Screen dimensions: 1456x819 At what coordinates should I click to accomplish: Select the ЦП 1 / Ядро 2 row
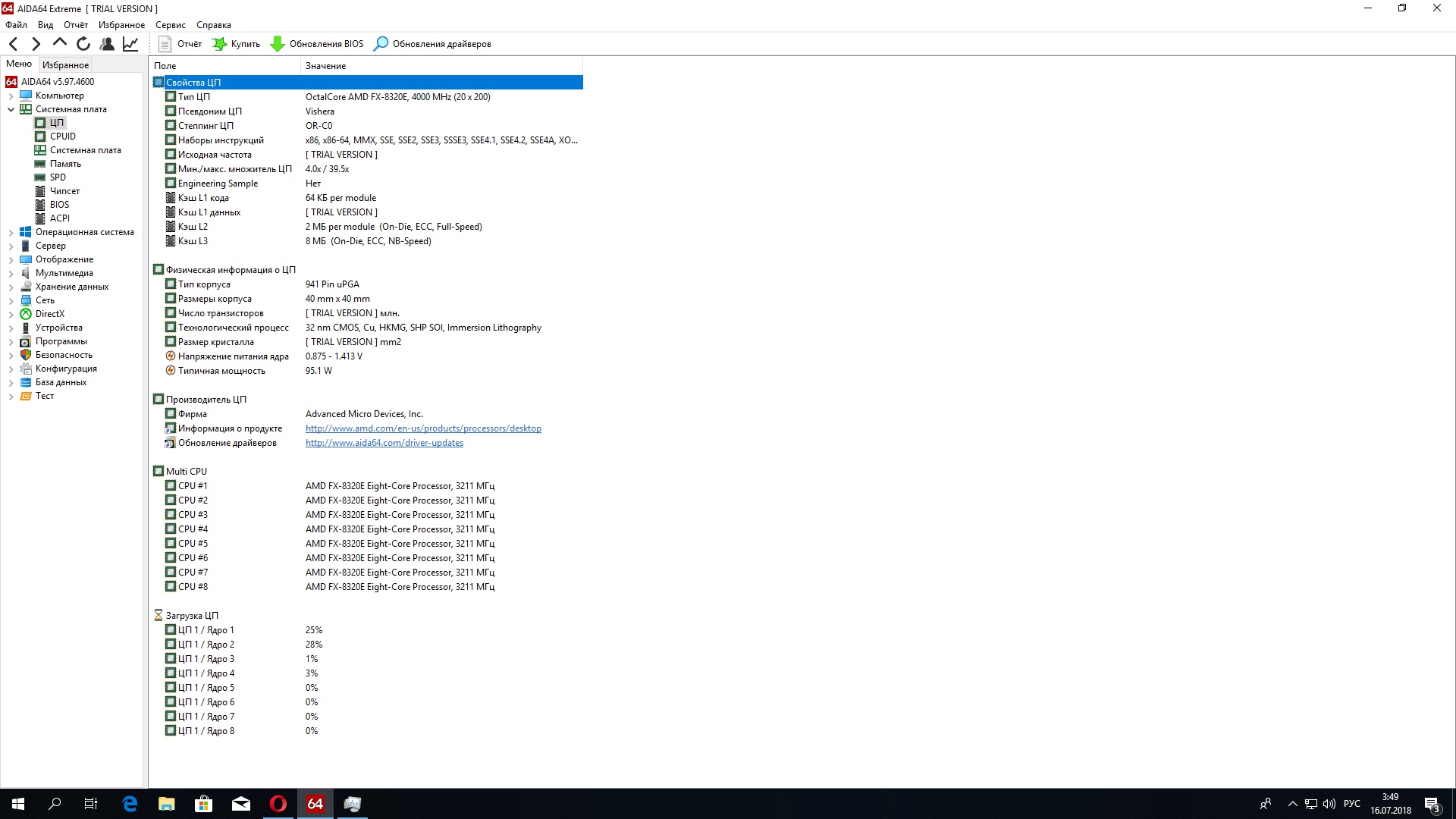[x=367, y=645]
